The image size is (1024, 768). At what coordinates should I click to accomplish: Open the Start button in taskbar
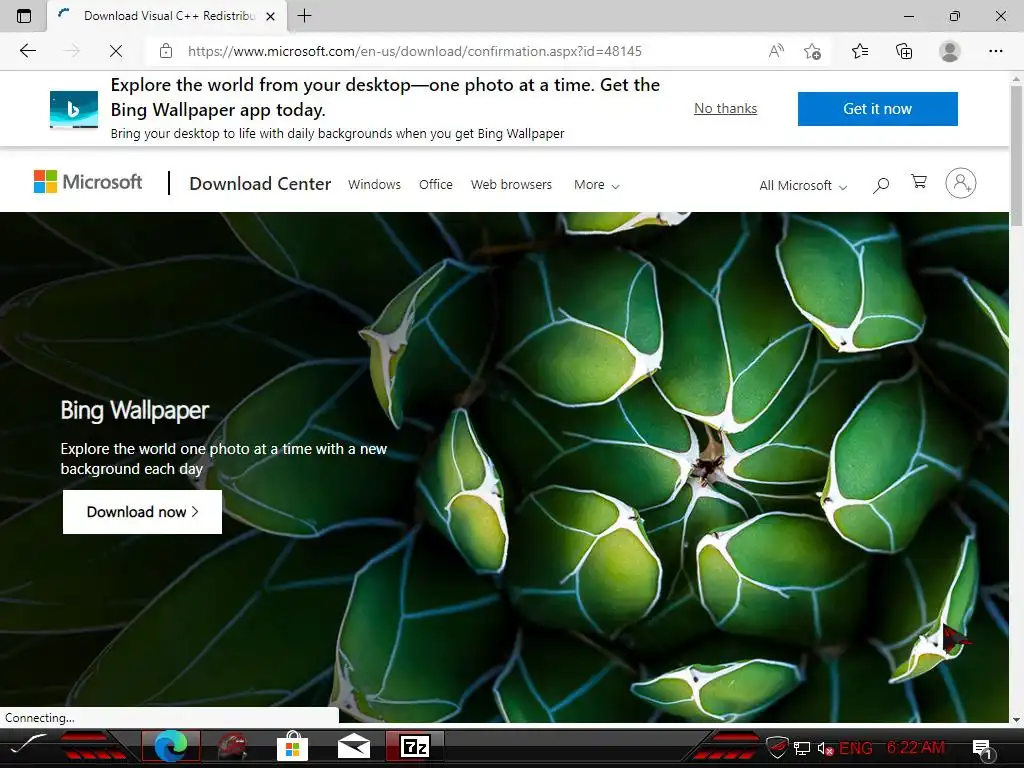(29, 746)
